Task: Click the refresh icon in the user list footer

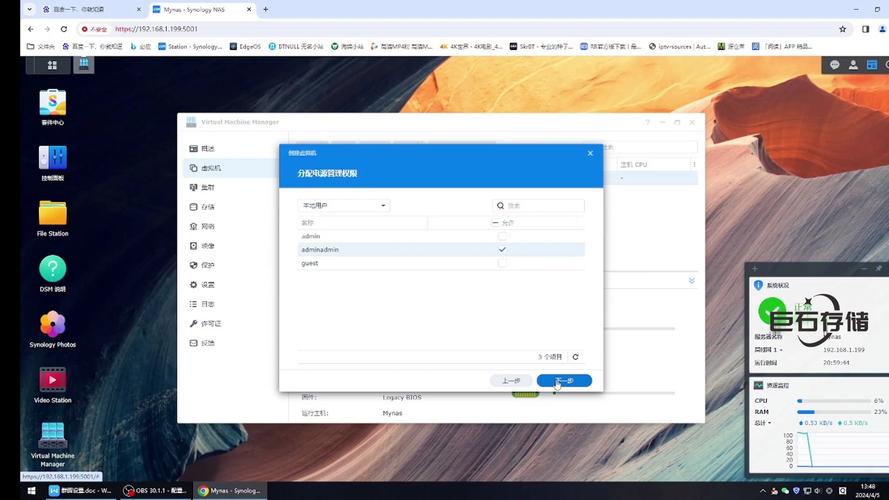Action: click(x=575, y=356)
